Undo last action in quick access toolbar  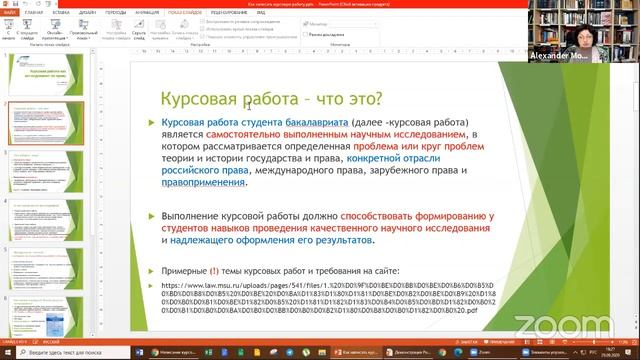[26, 4]
